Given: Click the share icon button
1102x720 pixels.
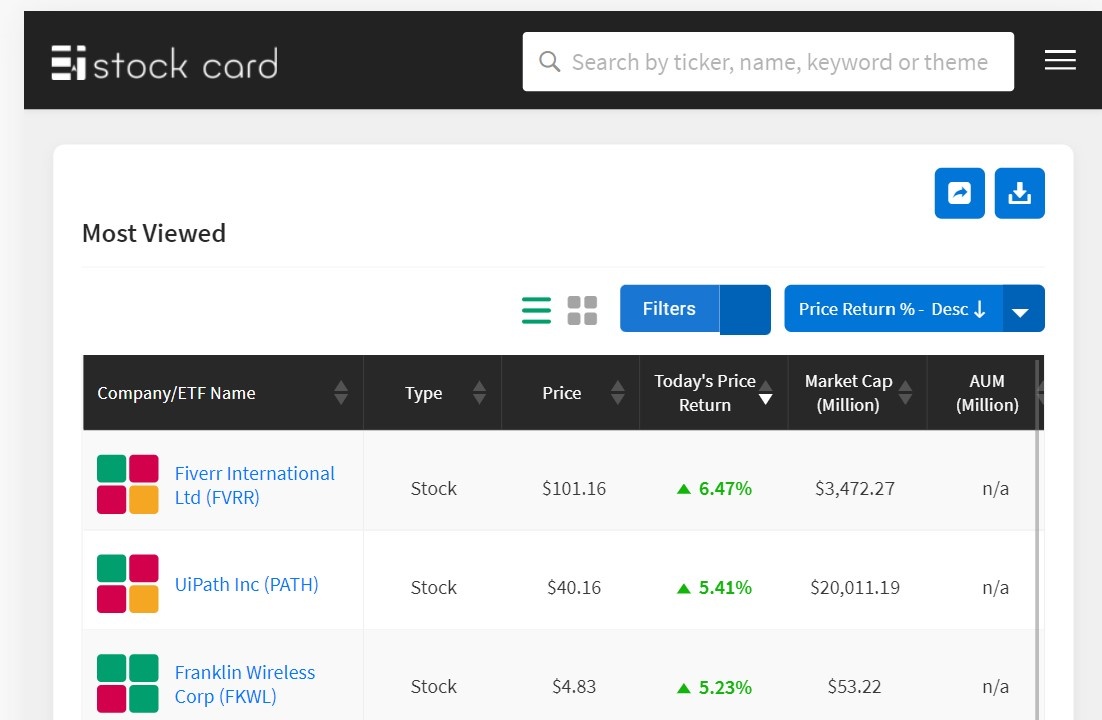Looking at the screenshot, I should point(959,193).
